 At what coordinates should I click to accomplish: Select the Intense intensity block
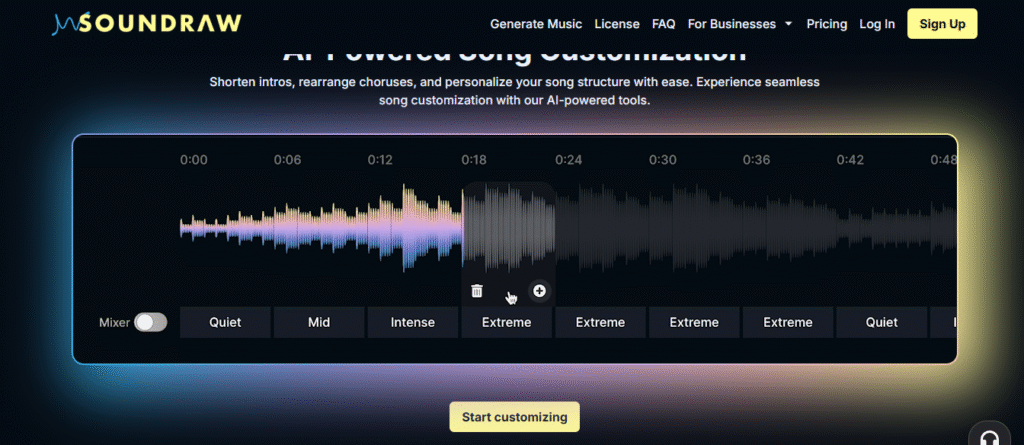tap(413, 322)
